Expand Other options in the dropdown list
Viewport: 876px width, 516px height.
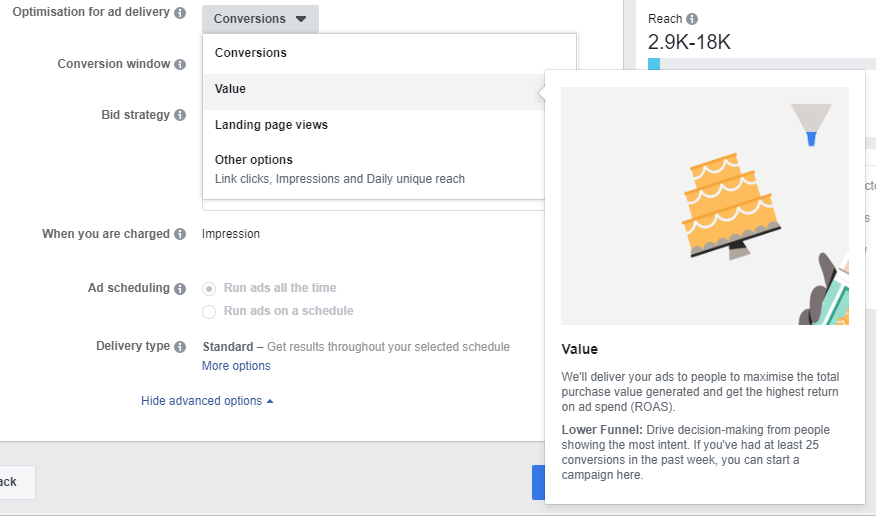[254, 160]
